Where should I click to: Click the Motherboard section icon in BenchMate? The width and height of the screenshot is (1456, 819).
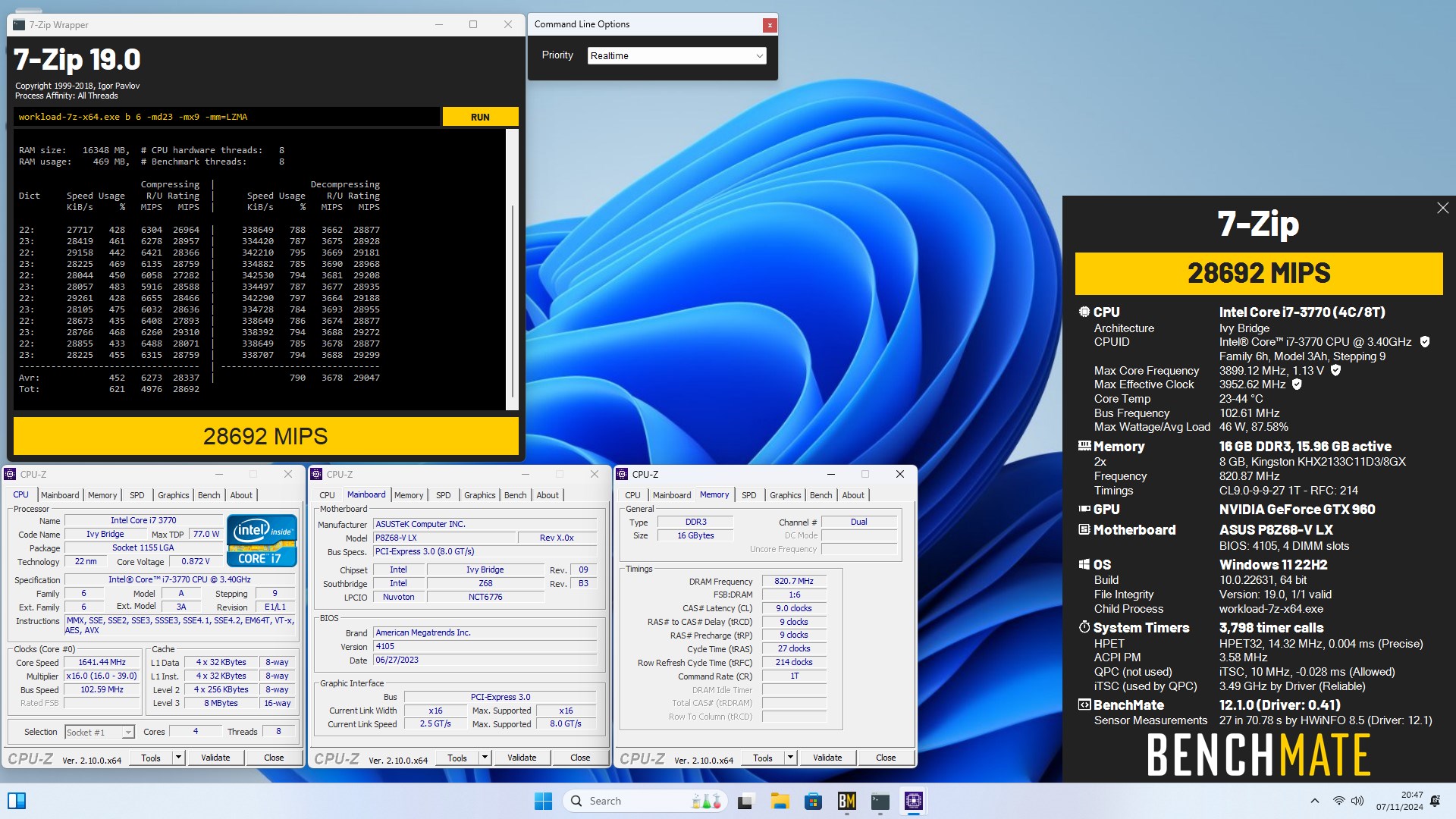point(1084,529)
